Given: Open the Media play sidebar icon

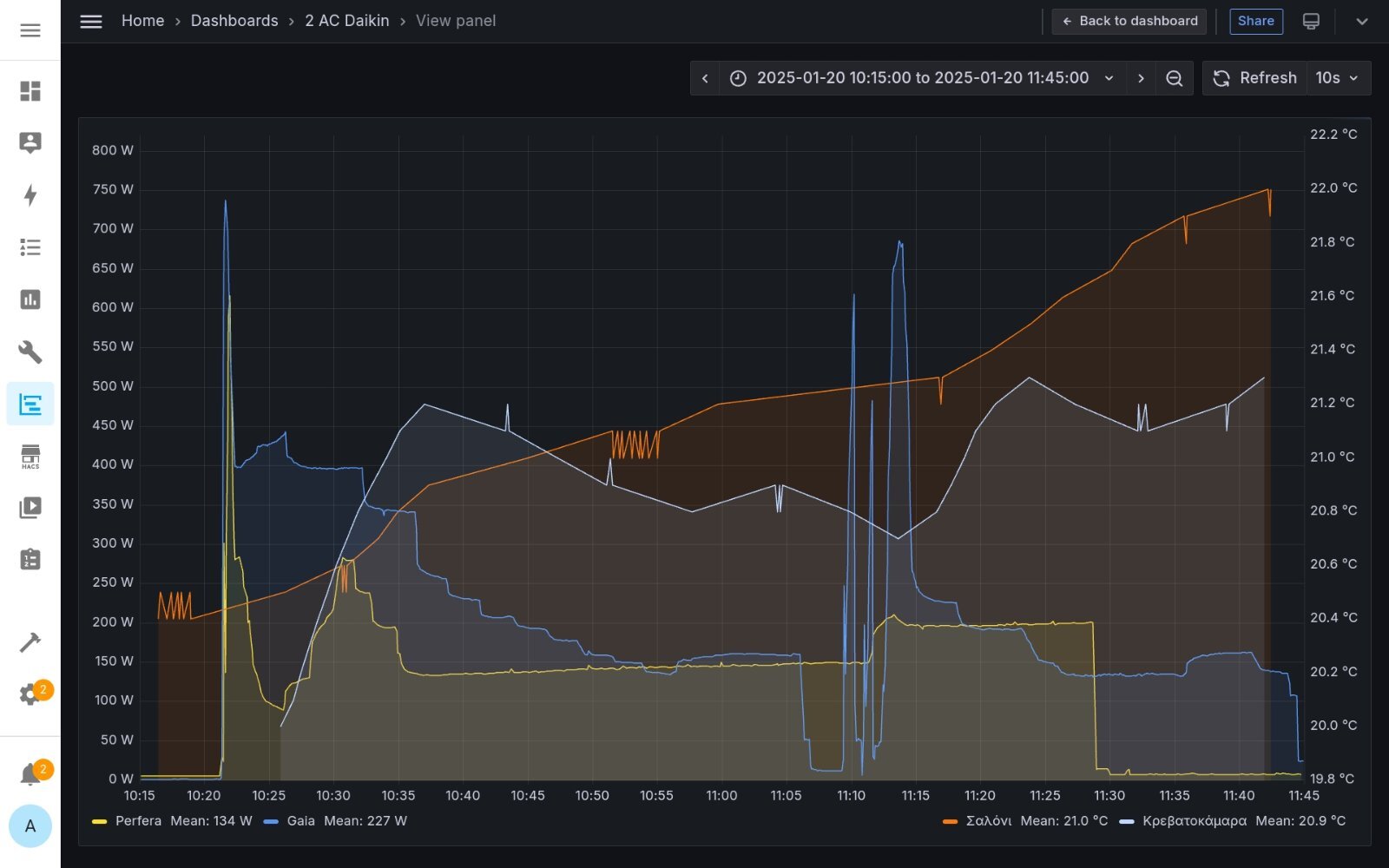Looking at the screenshot, I should pyautogui.click(x=30, y=508).
